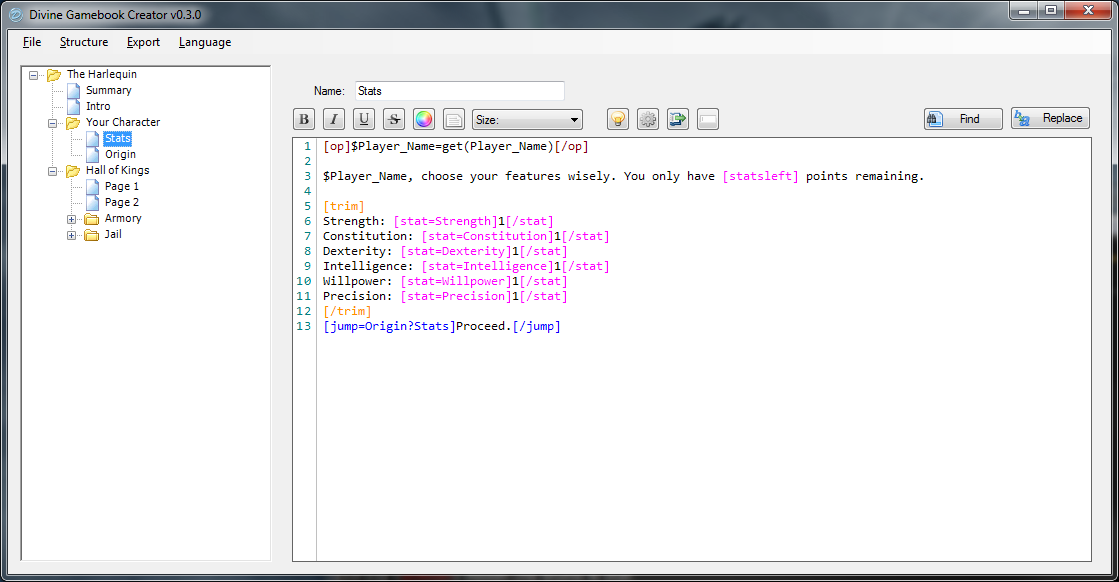The width and height of the screenshot is (1119, 582).
Task: Click the Page 1 document icon
Action: click(x=92, y=186)
